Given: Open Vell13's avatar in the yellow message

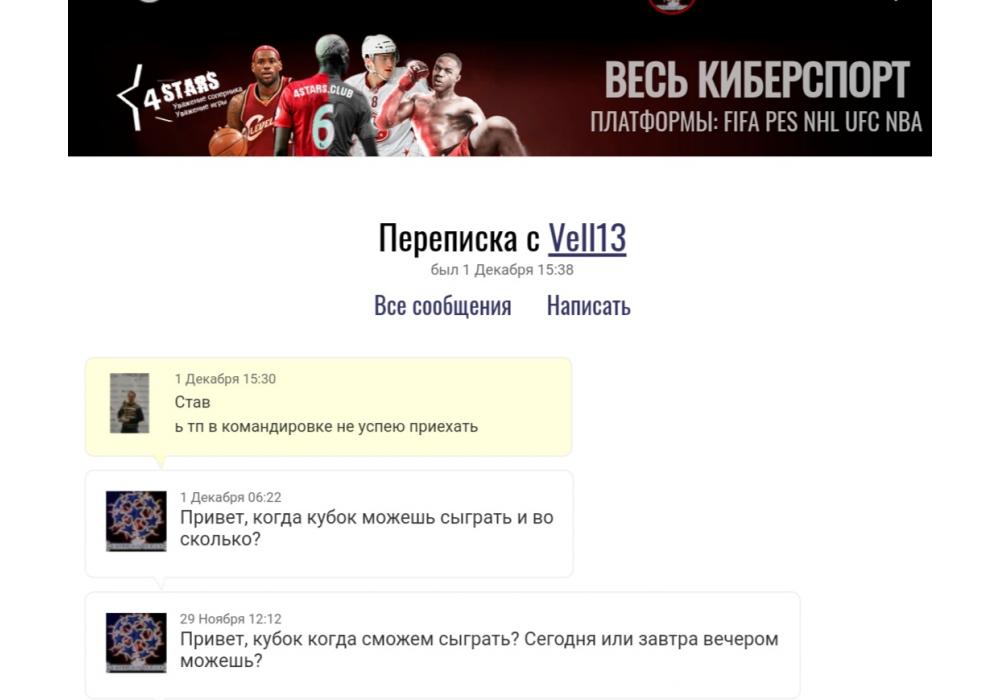Looking at the screenshot, I should point(129,404).
